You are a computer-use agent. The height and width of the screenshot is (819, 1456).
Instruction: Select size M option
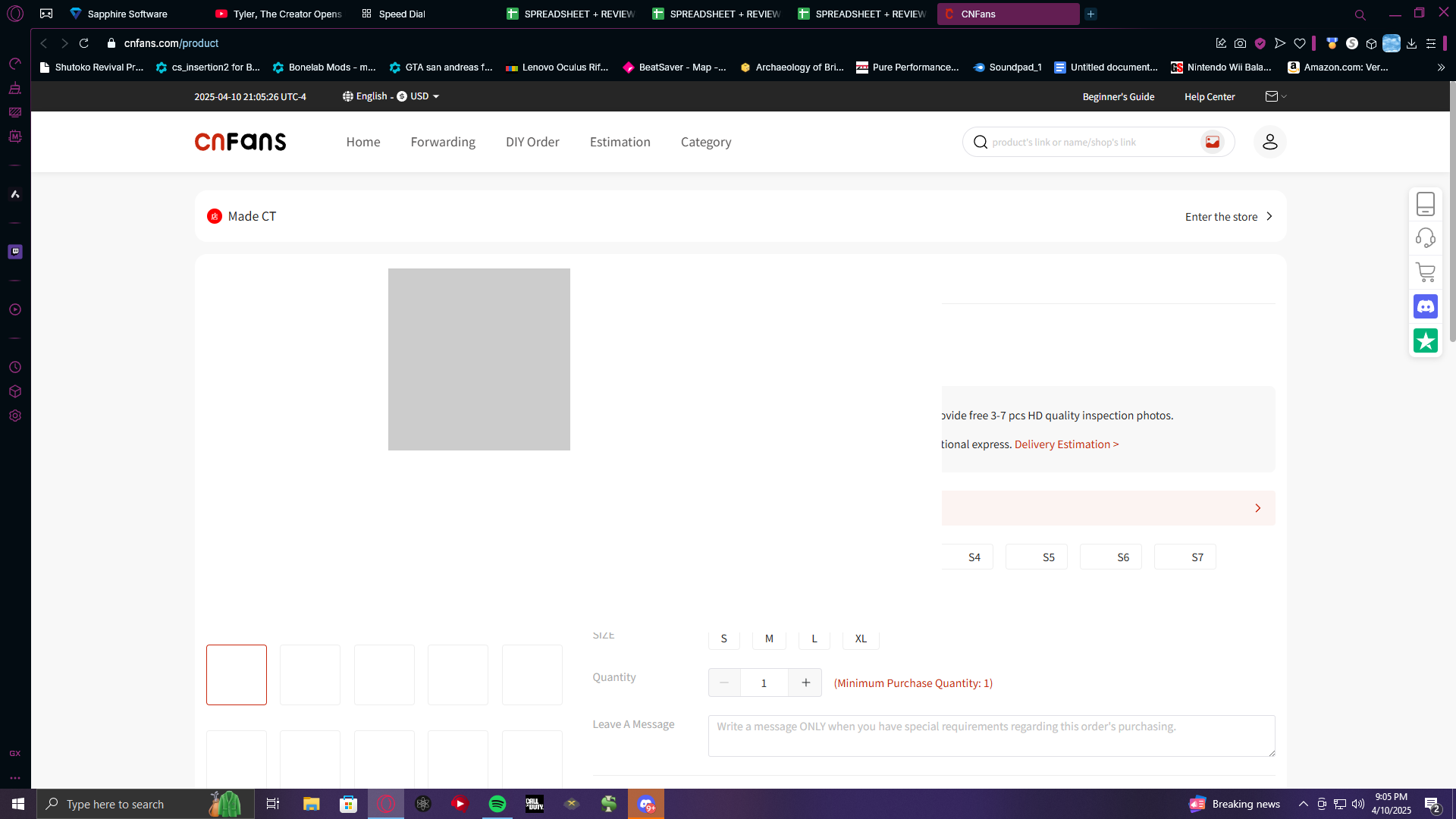point(769,639)
